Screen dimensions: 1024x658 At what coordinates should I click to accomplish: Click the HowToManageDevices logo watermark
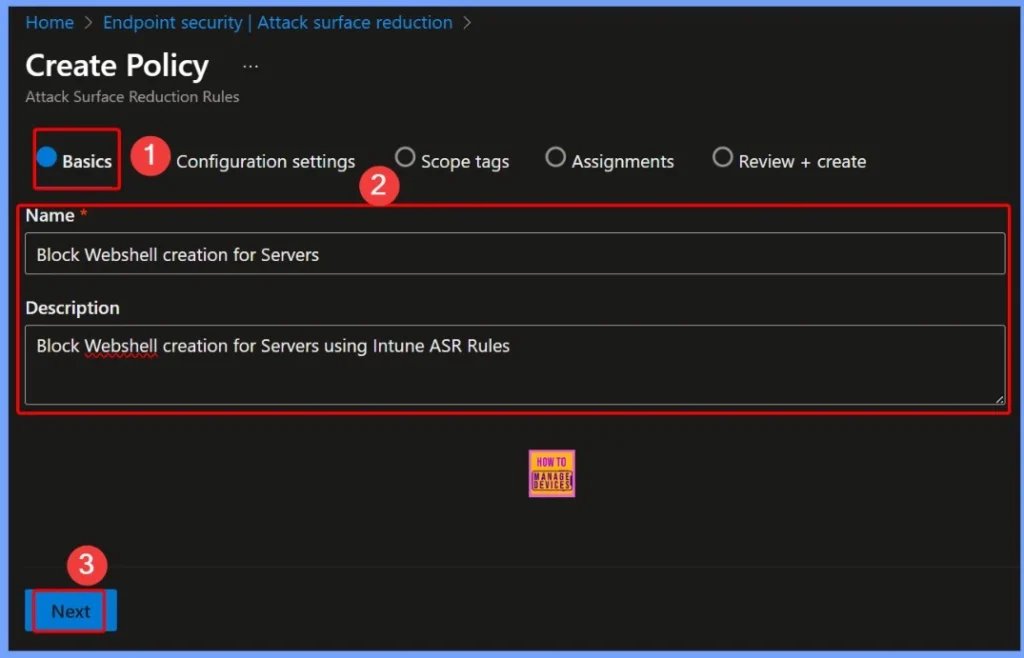[551, 473]
